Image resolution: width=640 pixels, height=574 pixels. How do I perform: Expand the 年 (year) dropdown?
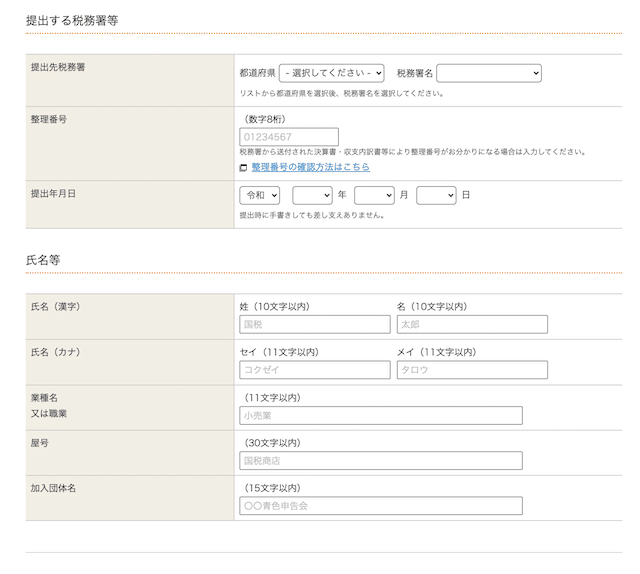312,195
